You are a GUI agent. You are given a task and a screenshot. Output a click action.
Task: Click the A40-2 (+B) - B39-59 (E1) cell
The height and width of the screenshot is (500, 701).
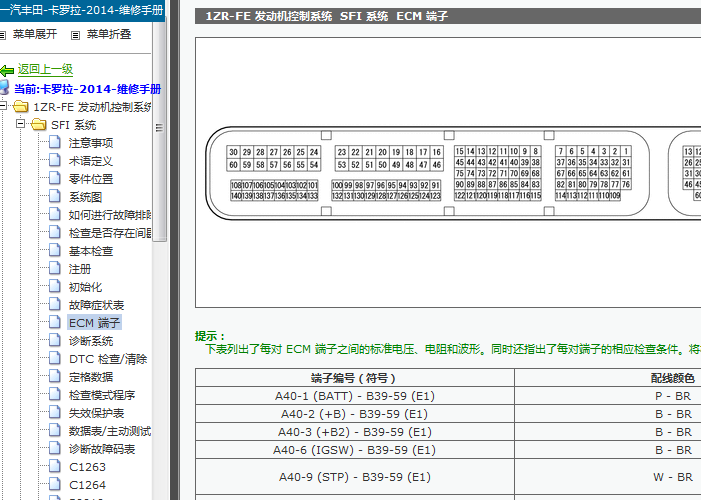[355, 414]
